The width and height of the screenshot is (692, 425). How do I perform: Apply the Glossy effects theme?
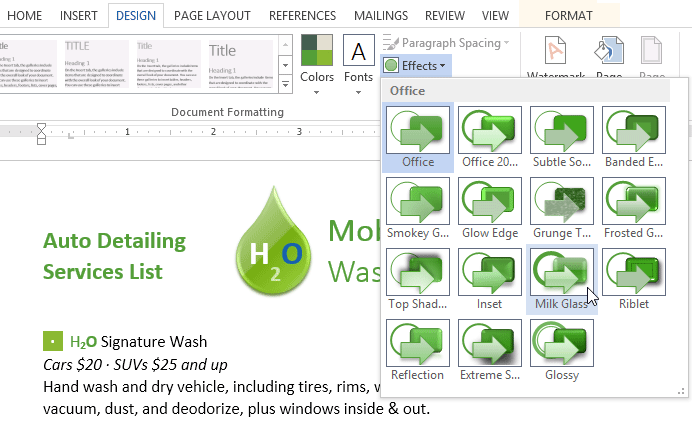(562, 351)
